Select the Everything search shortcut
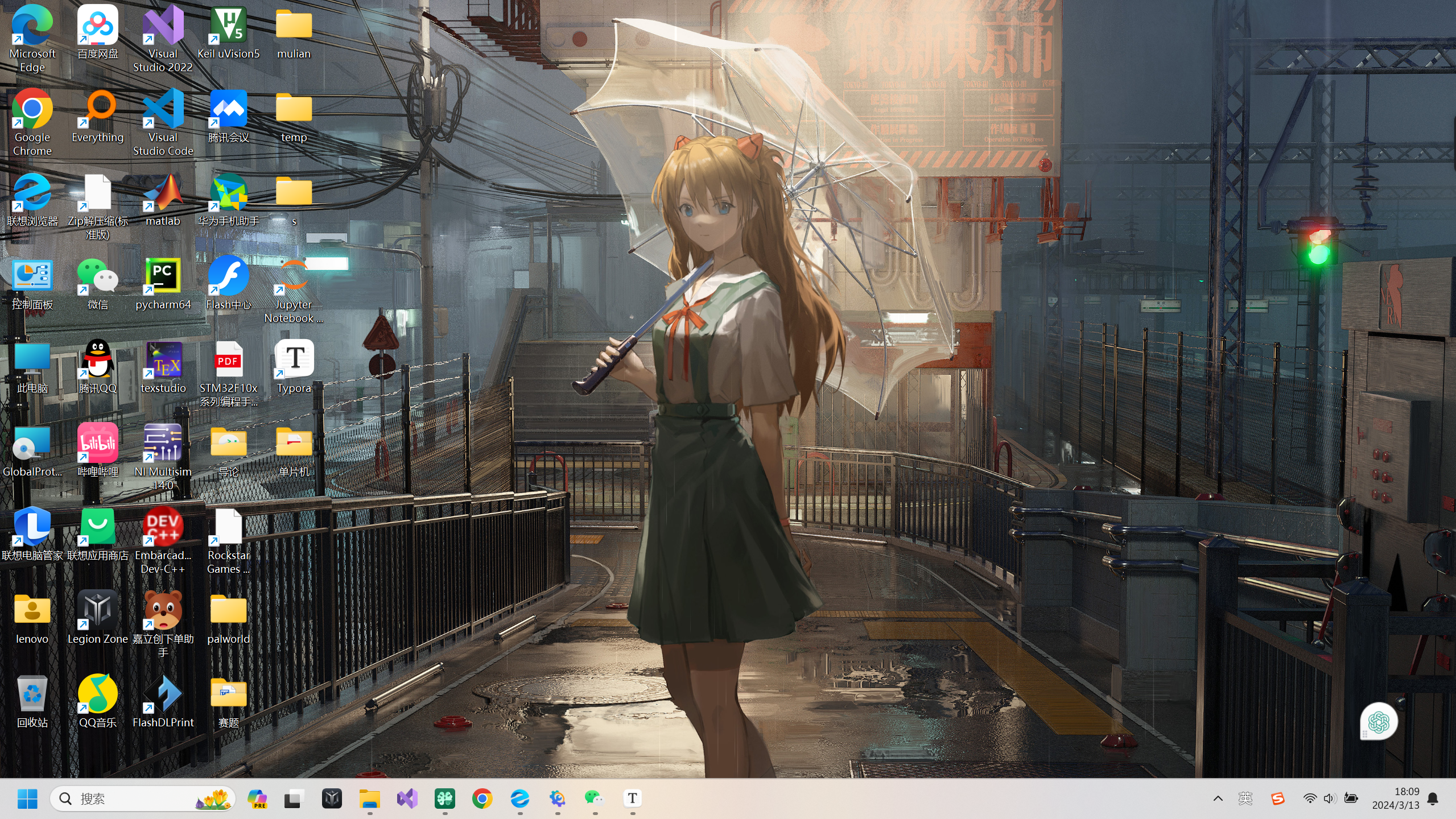1456x819 pixels. tap(98, 116)
